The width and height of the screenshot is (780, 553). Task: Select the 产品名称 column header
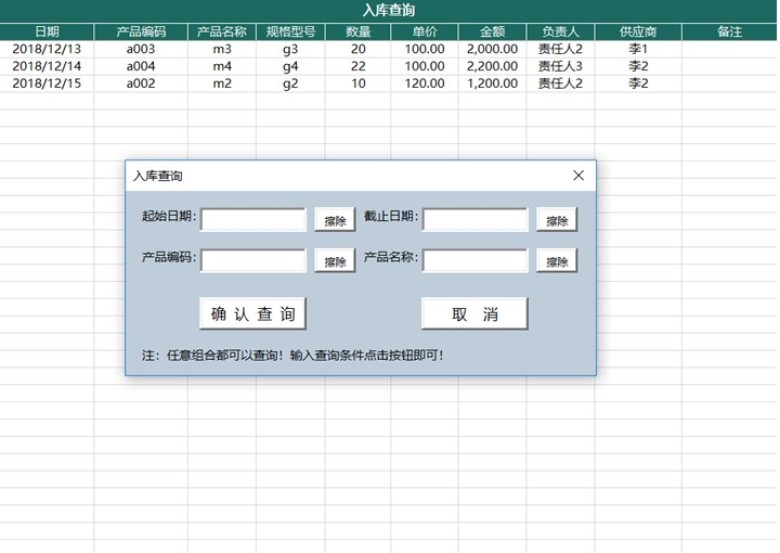tap(222, 32)
